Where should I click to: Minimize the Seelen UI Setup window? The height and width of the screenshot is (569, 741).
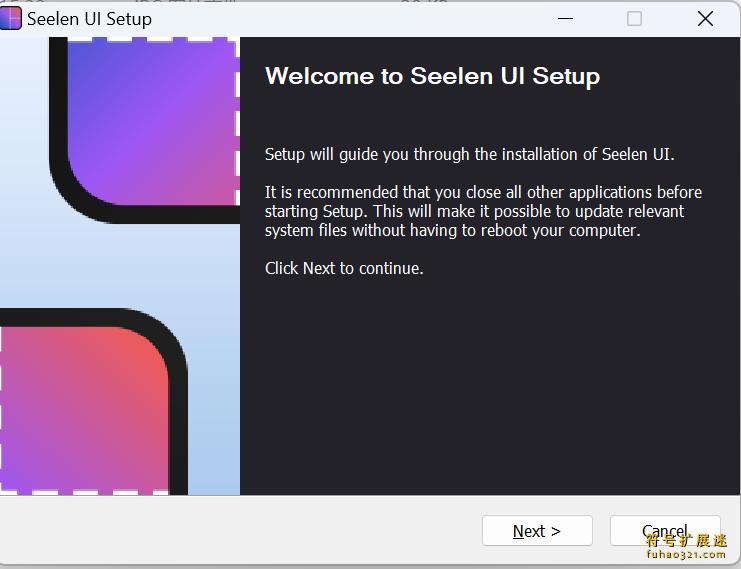[x=565, y=19]
